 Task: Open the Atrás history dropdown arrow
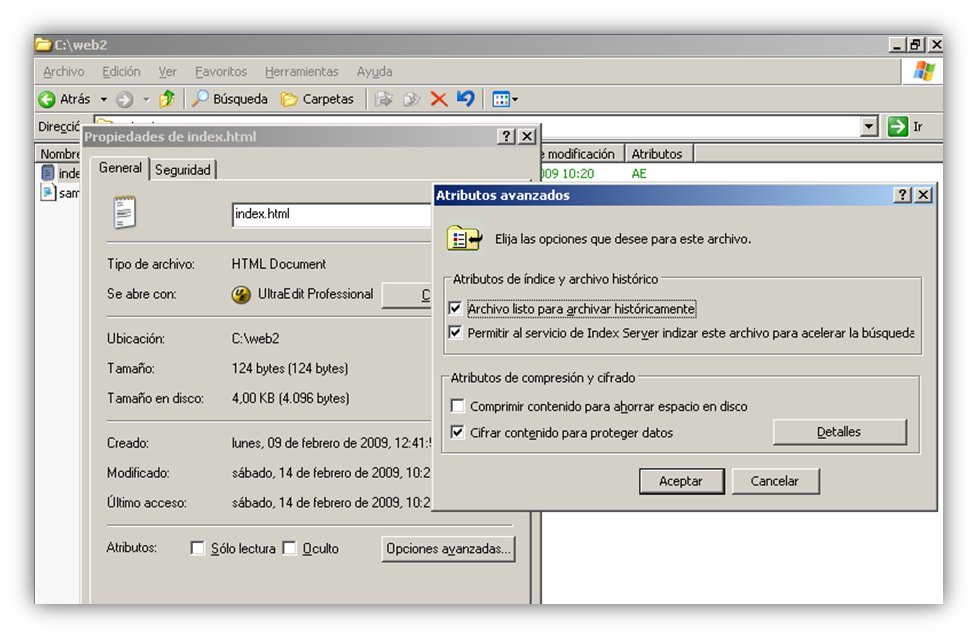pyautogui.click(x=104, y=99)
